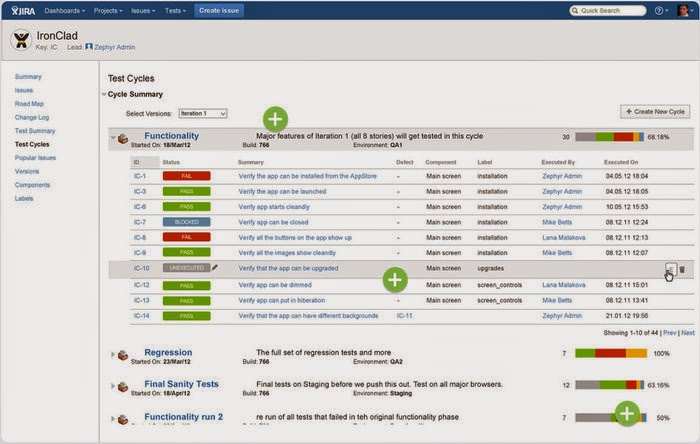Click the IronClad project avatar icon

[22, 40]
